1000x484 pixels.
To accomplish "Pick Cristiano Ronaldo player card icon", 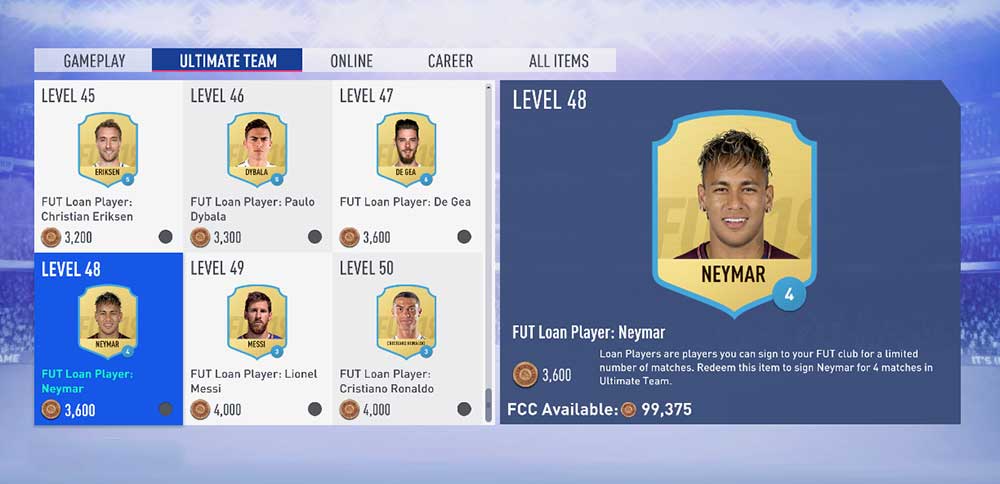I will click(x=406, y=321).
